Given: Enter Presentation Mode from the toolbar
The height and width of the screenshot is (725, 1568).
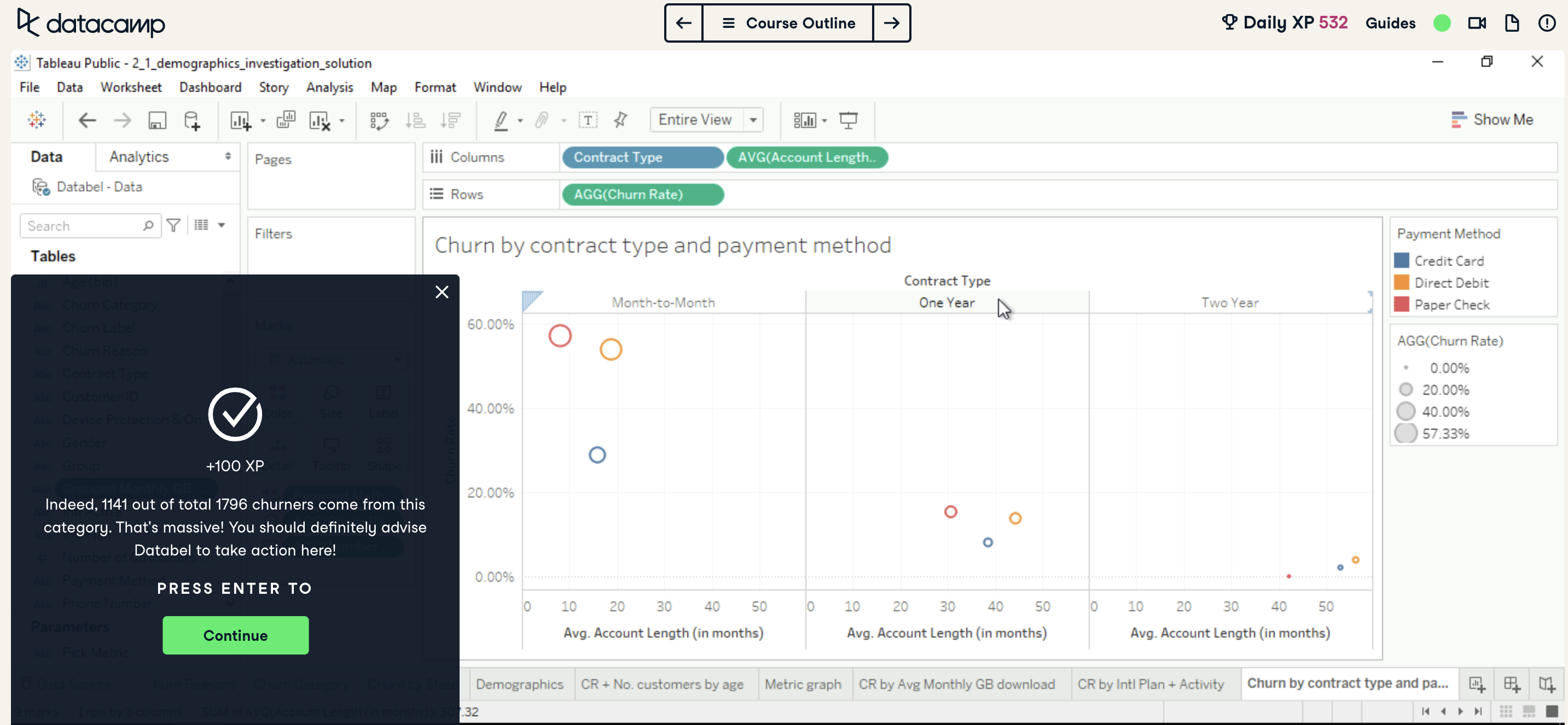Looking at the screenshot, I should [849, 120].
